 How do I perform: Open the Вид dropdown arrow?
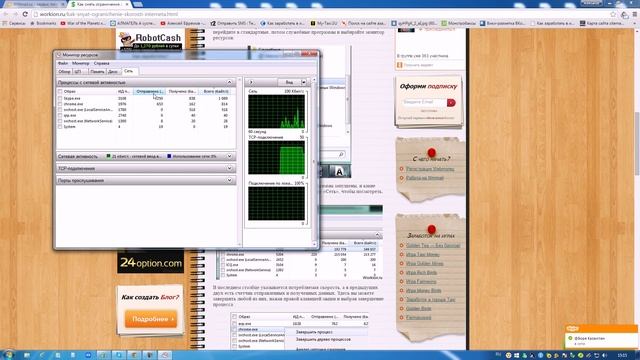[x=303, y=82]
